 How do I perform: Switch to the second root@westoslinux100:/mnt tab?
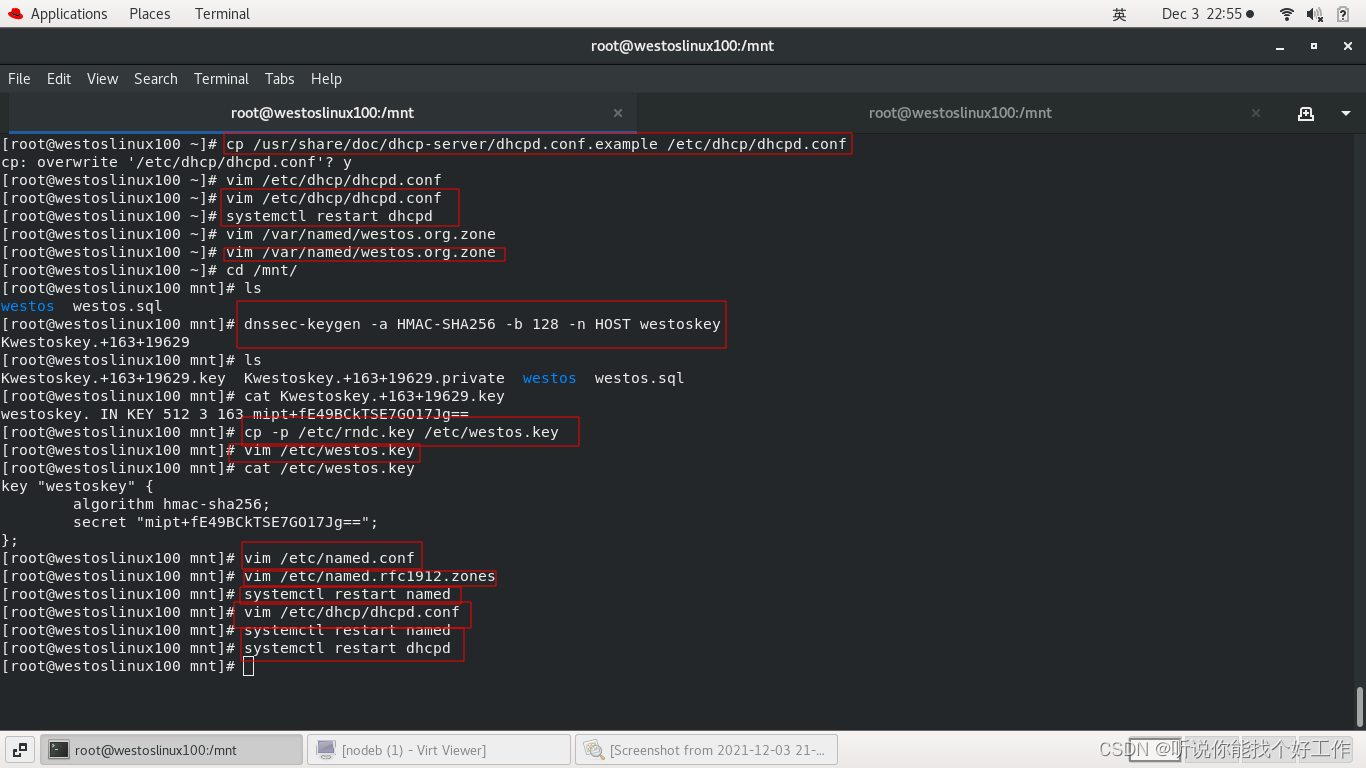click(x=960, y=113)
